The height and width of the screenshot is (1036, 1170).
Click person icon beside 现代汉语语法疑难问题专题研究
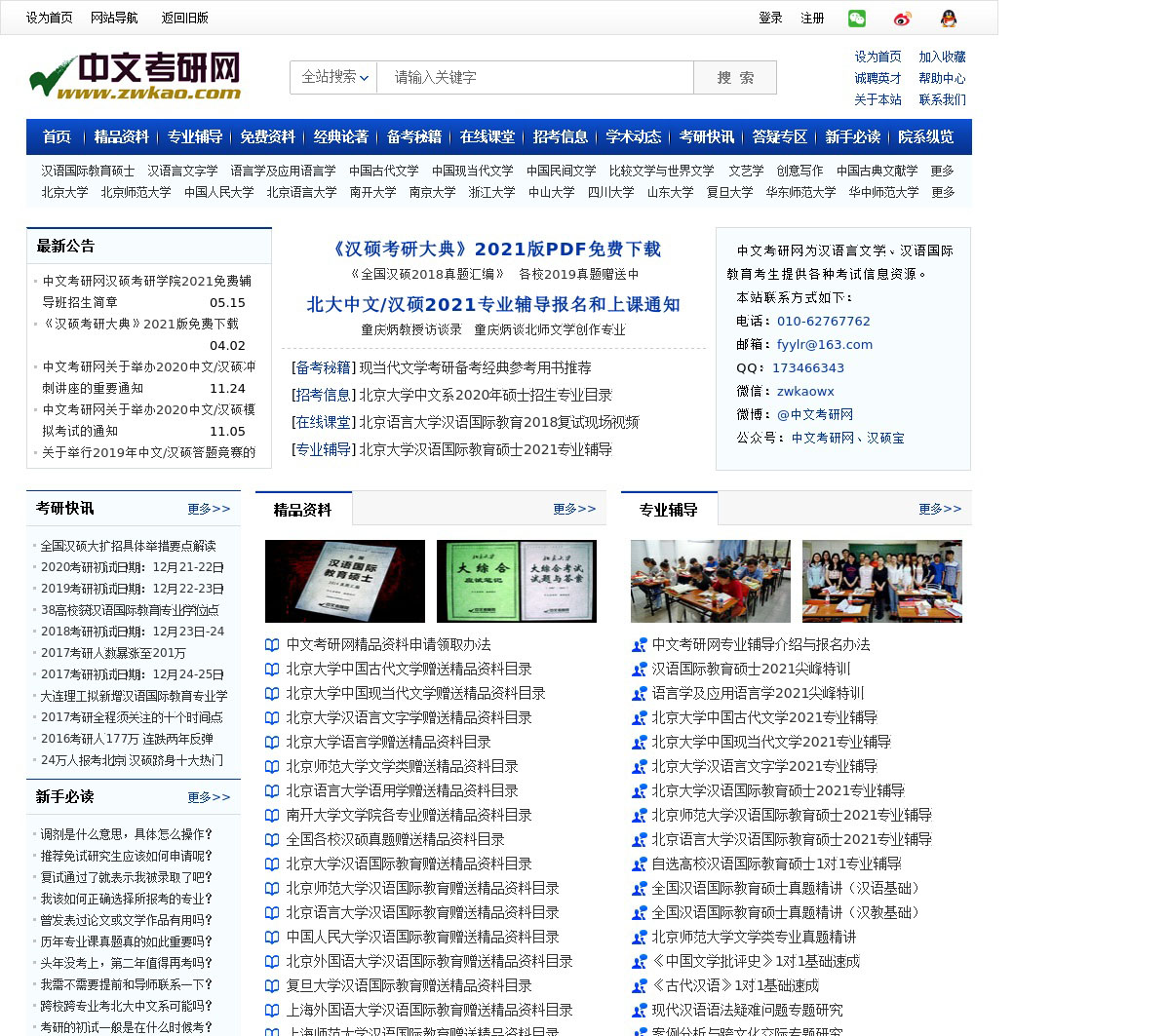coord(639,1010)
